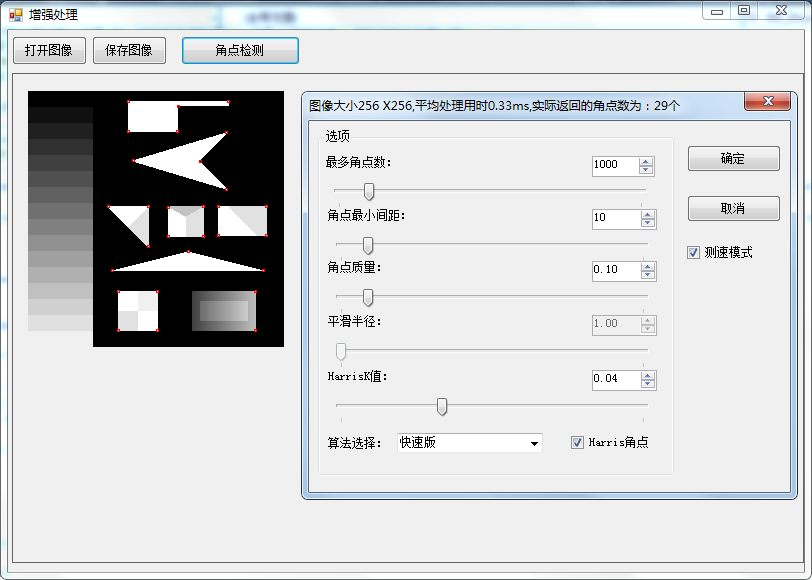Click the 最多角点数 slider handle
812x580 pixels.
(x=368, y=191)
